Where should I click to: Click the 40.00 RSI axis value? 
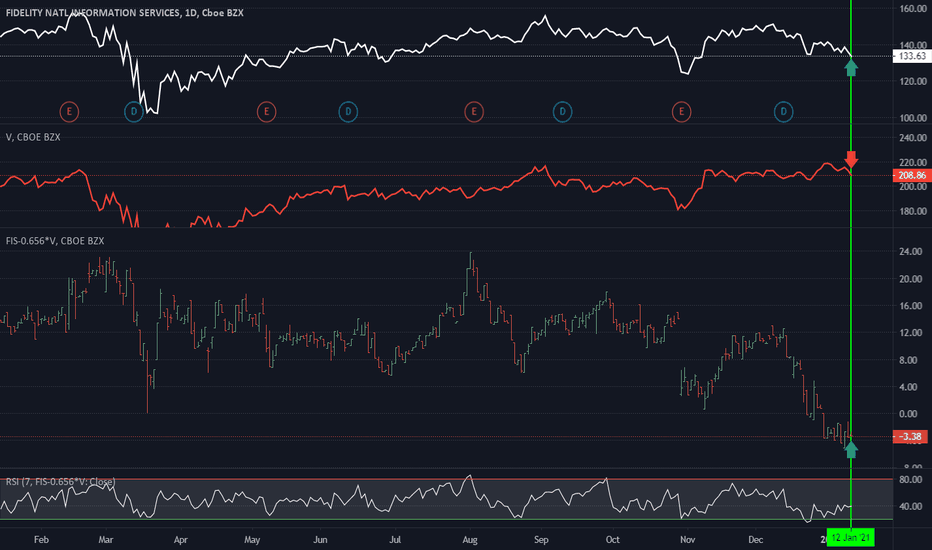911,507
